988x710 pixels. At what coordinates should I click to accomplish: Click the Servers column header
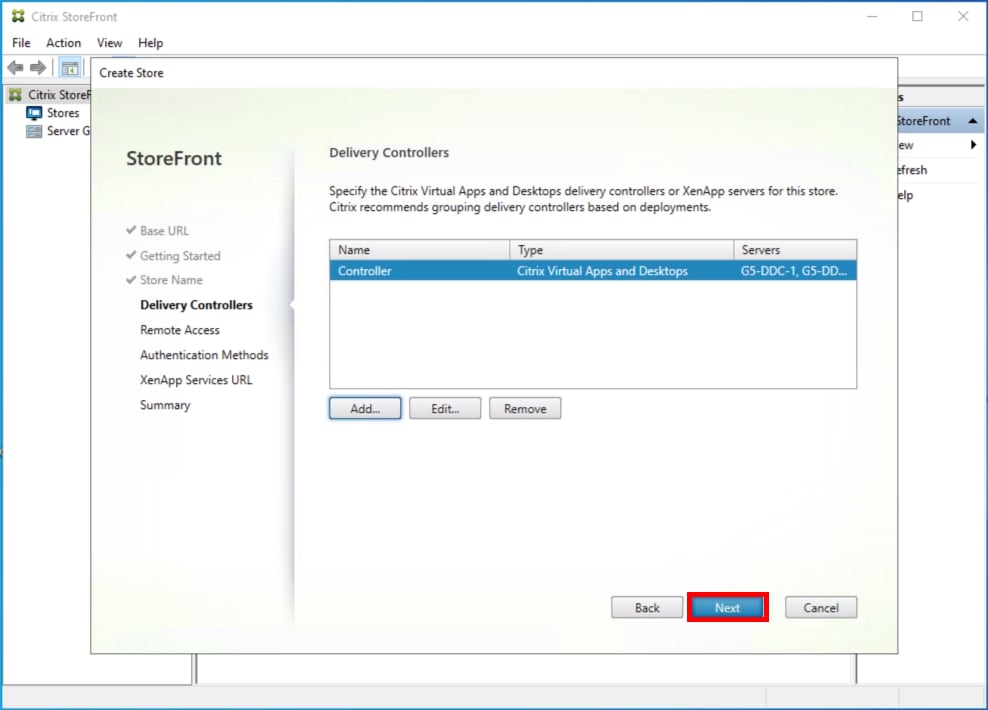click(x=795, y=250)
